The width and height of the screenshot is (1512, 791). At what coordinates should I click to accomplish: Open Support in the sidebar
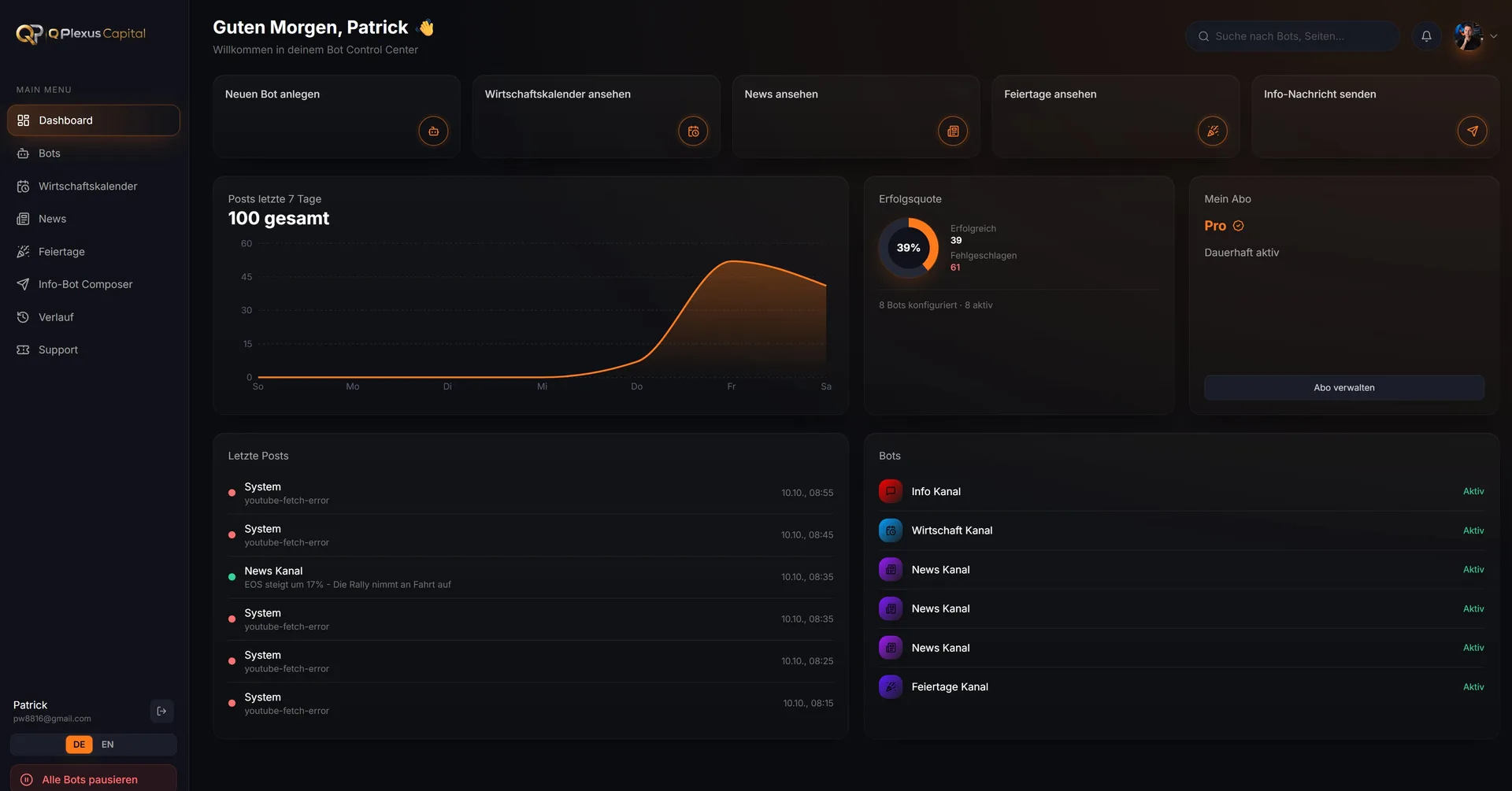coord(94,349)
